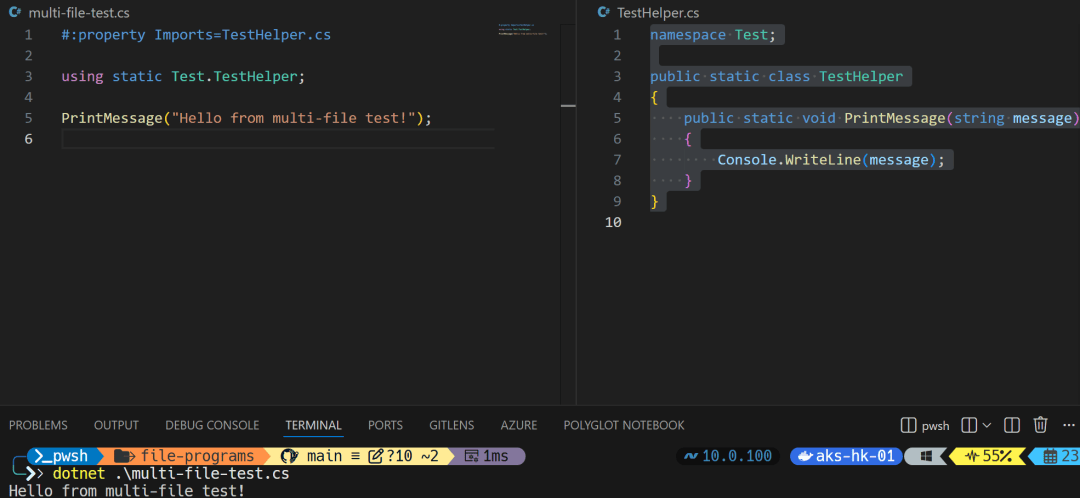The width and height of the screenshot is (1080, 498).
Task: Click the 55% memory usage segment
Action: [990, 456]
